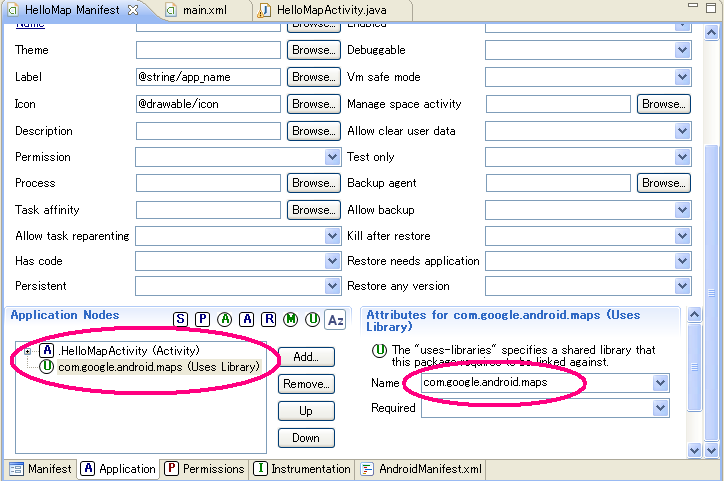Toggle the S filter icon in Application Nodes

click(x=181, y=319)
